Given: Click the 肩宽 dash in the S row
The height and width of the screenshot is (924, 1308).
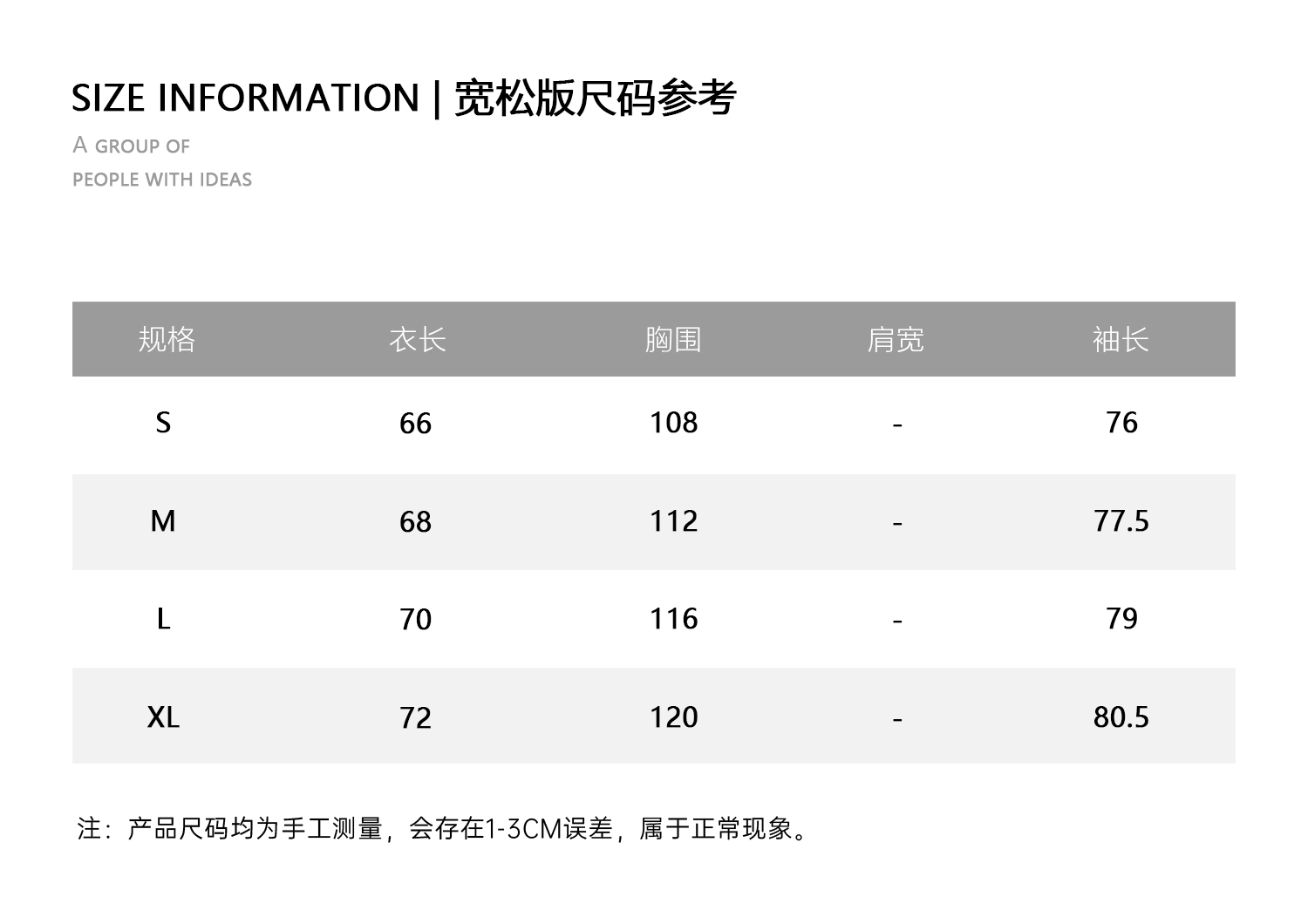Looking at the screenshot, I should [x=896, y=425].
